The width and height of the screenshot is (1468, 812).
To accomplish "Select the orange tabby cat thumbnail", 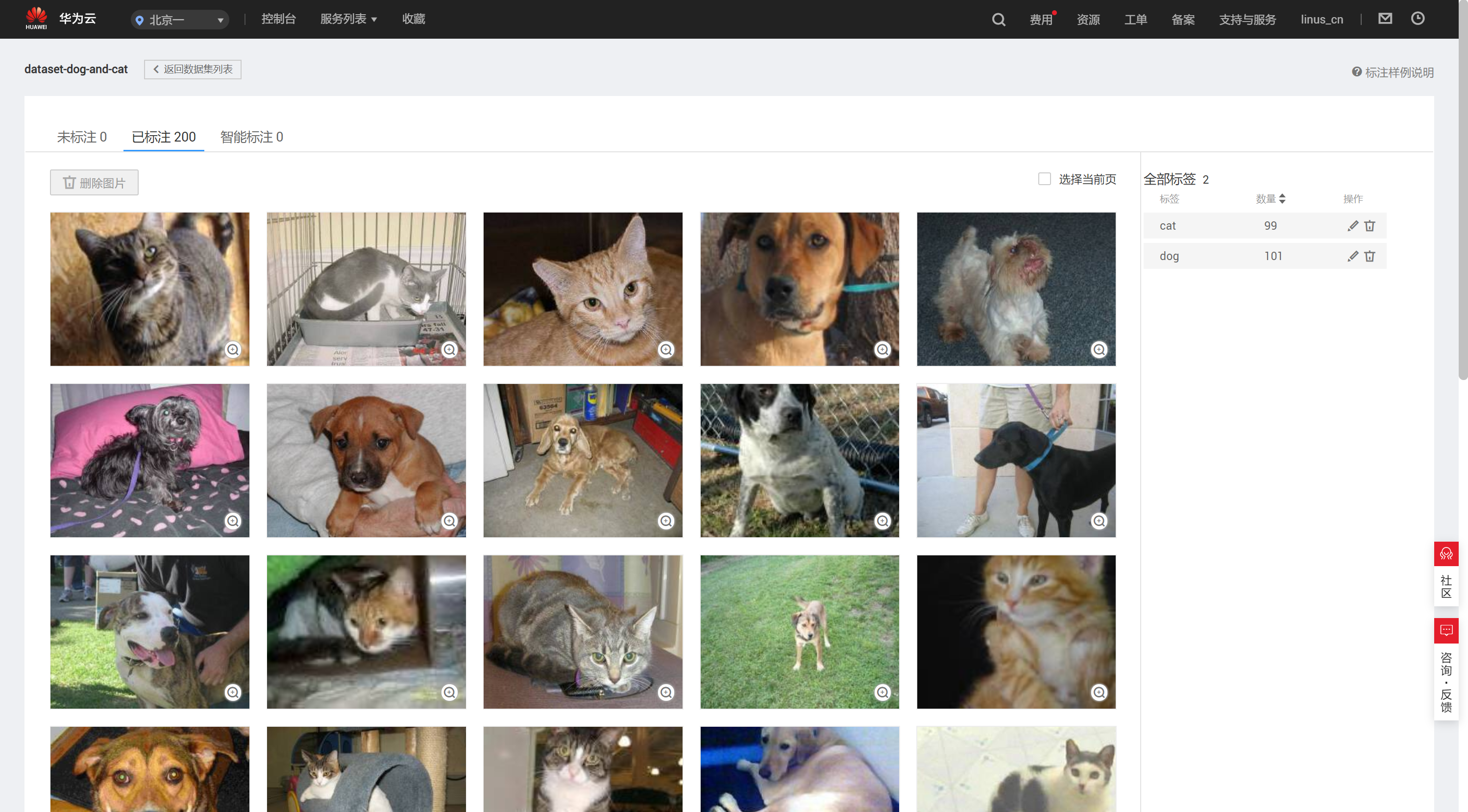I will pyautogui.click(x=583, y=288).
